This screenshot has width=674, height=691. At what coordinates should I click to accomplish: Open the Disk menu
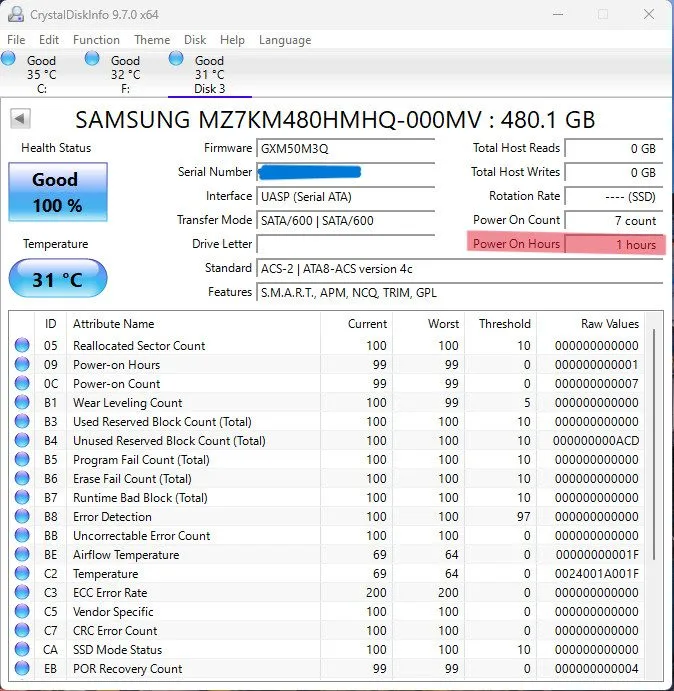click(195, 40)
